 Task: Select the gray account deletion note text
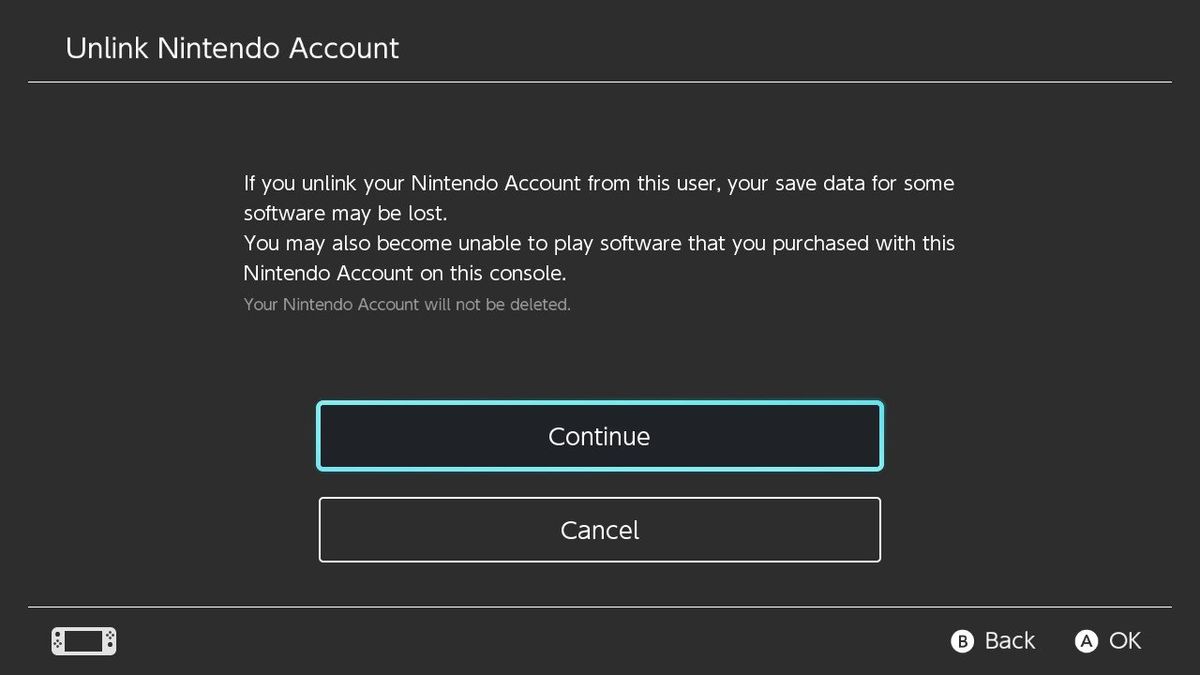[x=406, y=304]
